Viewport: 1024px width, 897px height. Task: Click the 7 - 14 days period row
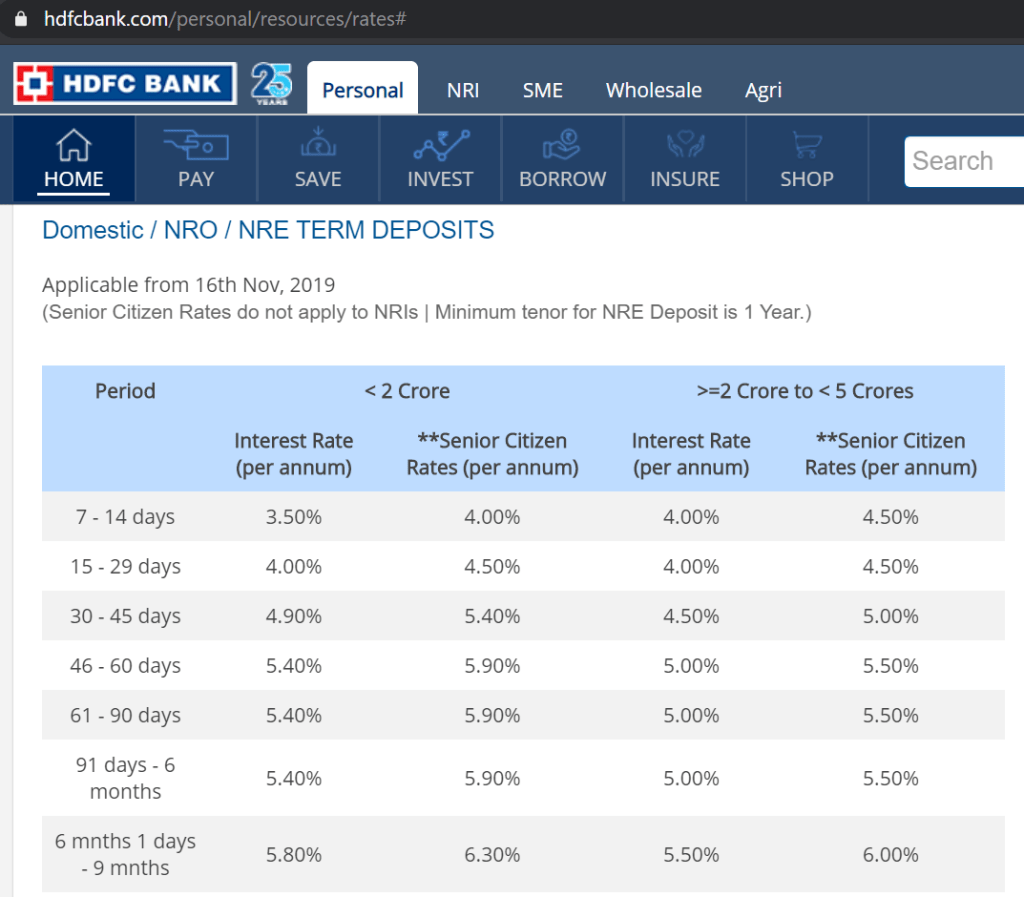click(x=125, y=517)
